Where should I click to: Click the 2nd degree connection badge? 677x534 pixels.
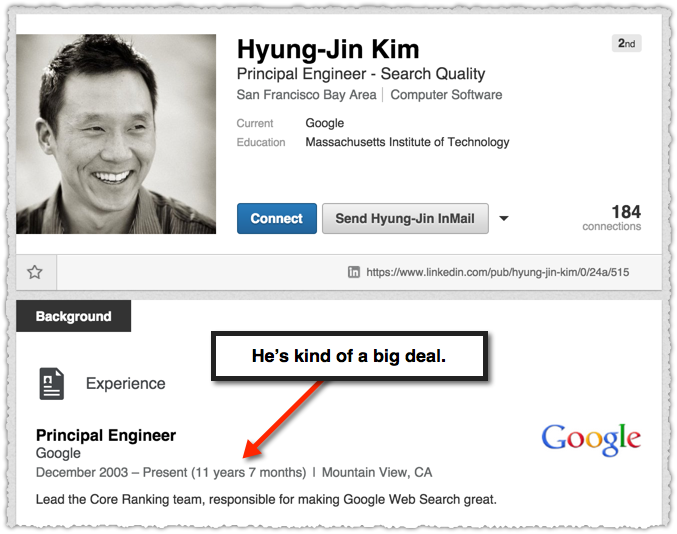pos(626,43)
